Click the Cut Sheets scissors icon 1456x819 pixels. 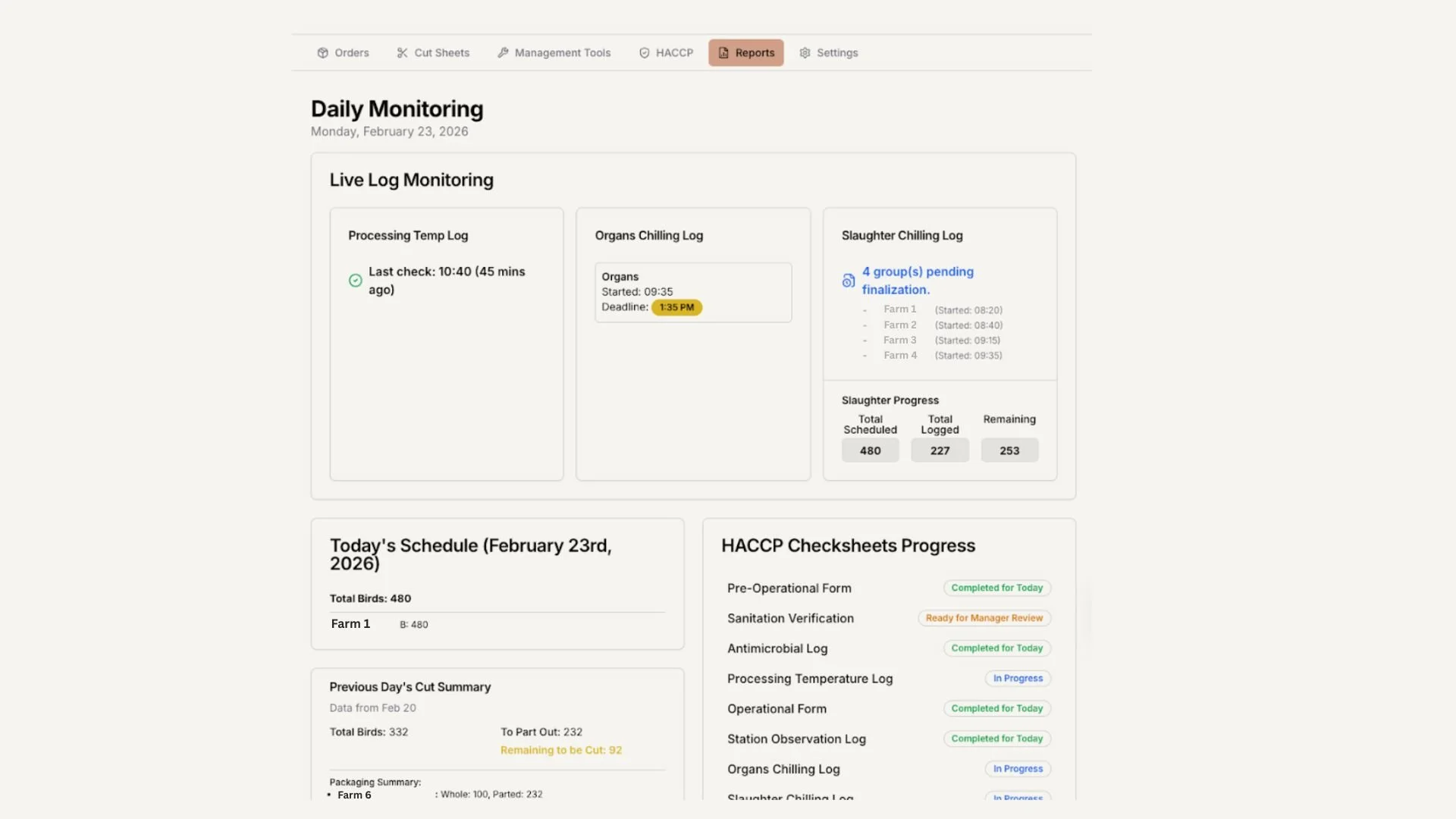(402, 53)
